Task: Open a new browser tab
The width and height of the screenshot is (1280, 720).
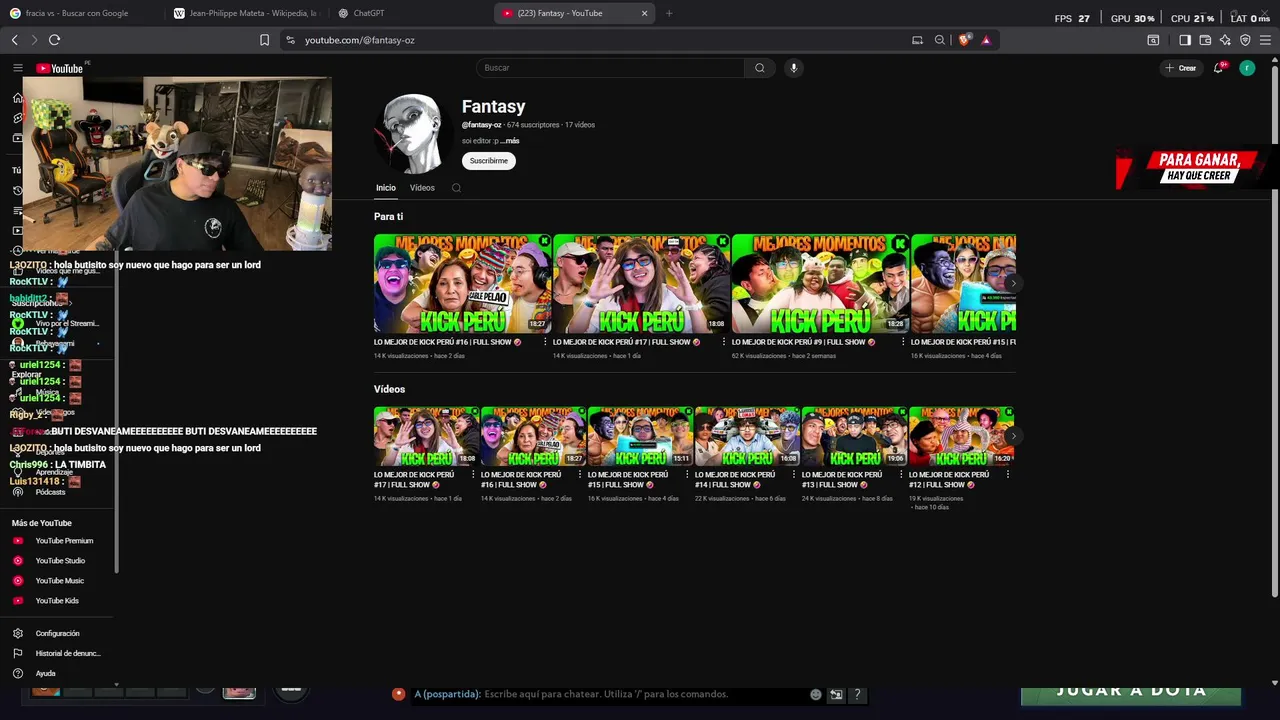Action: (669, 13)
